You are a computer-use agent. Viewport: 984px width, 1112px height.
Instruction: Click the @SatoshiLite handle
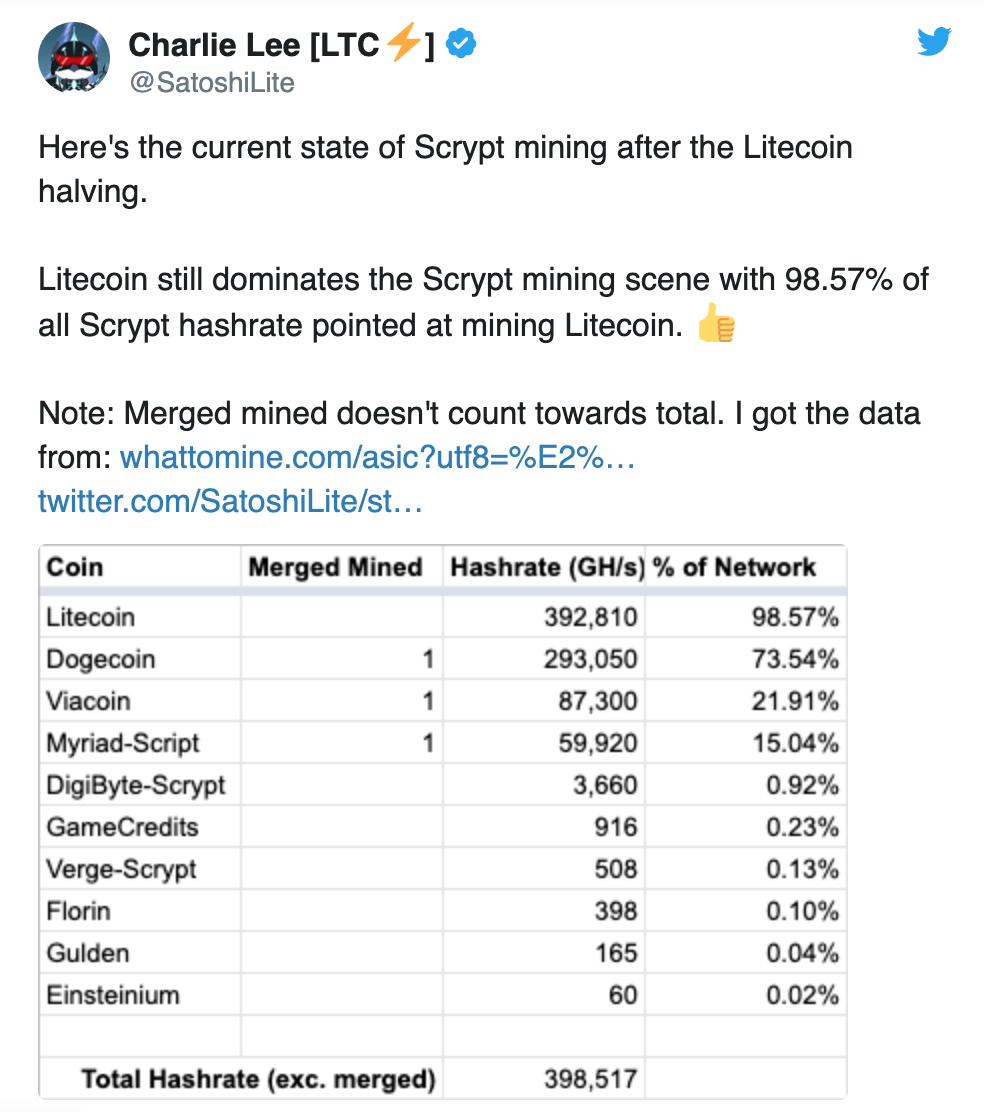point(211,82)
